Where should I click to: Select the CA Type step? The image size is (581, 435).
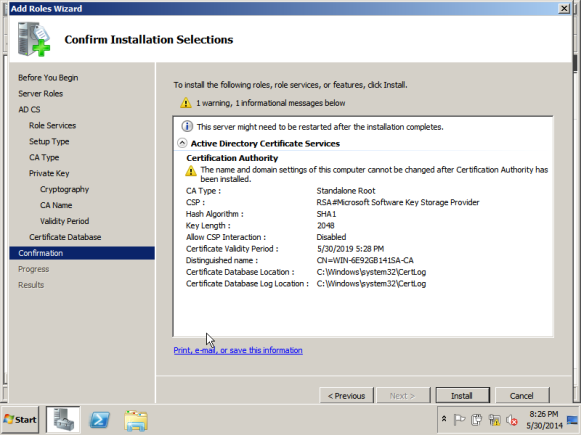(44, 157)
